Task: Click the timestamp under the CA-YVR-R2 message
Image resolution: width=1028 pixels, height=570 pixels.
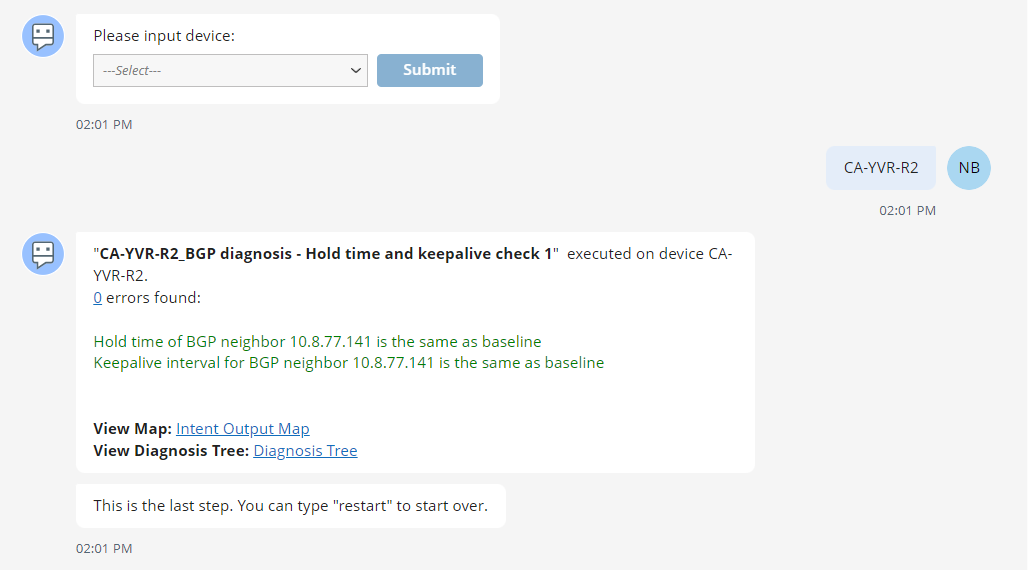Action: 907,211
